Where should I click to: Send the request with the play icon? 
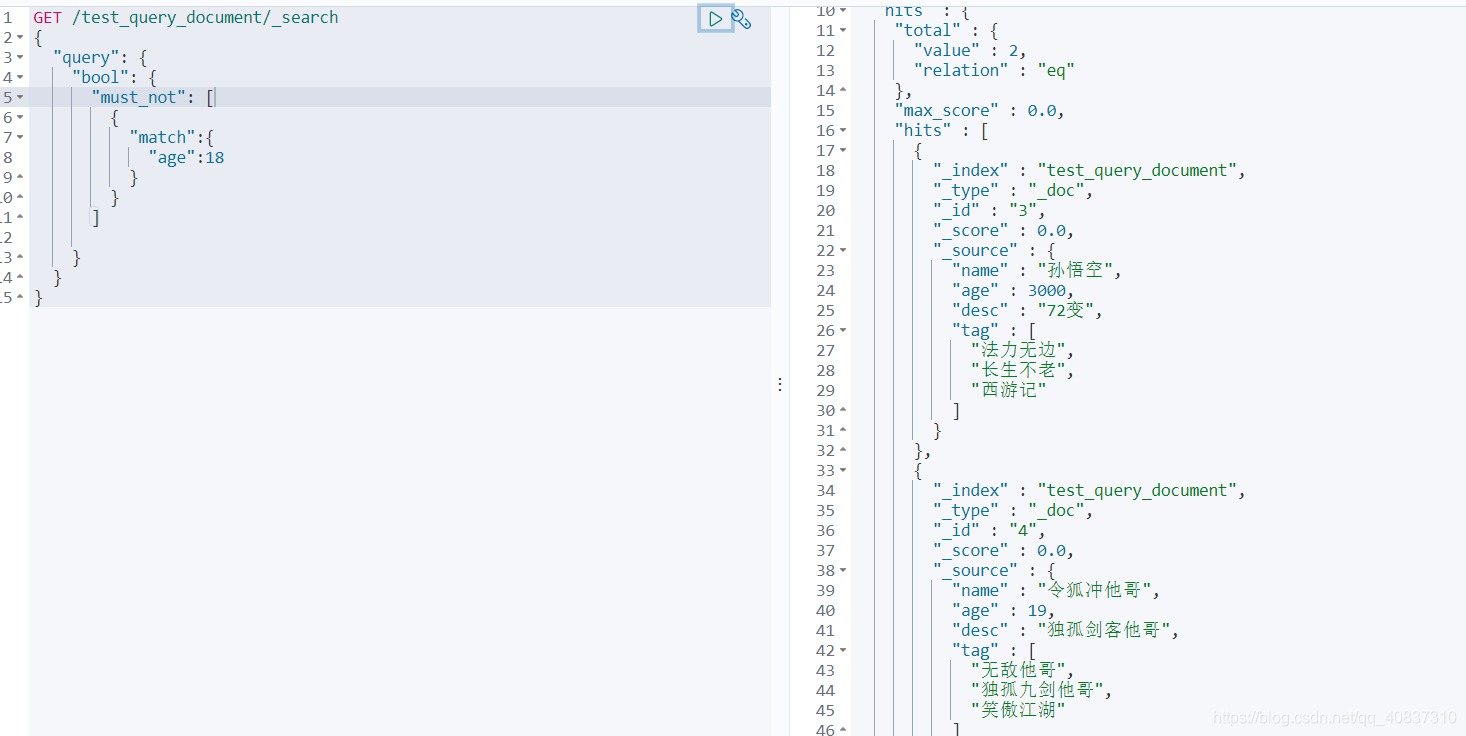pos(715,18)
